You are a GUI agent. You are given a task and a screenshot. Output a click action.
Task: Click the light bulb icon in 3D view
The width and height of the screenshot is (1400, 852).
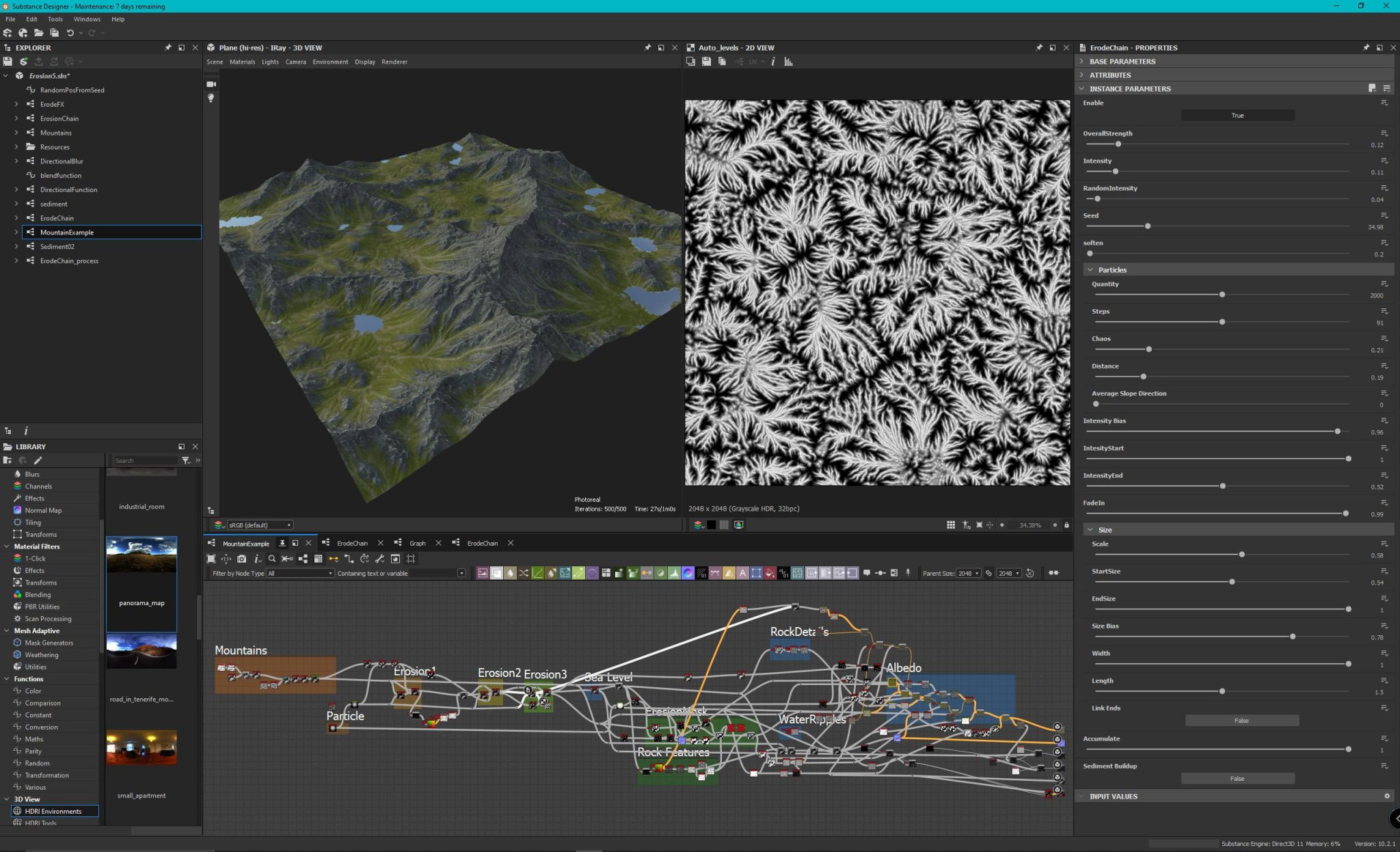tap(211, 98)
